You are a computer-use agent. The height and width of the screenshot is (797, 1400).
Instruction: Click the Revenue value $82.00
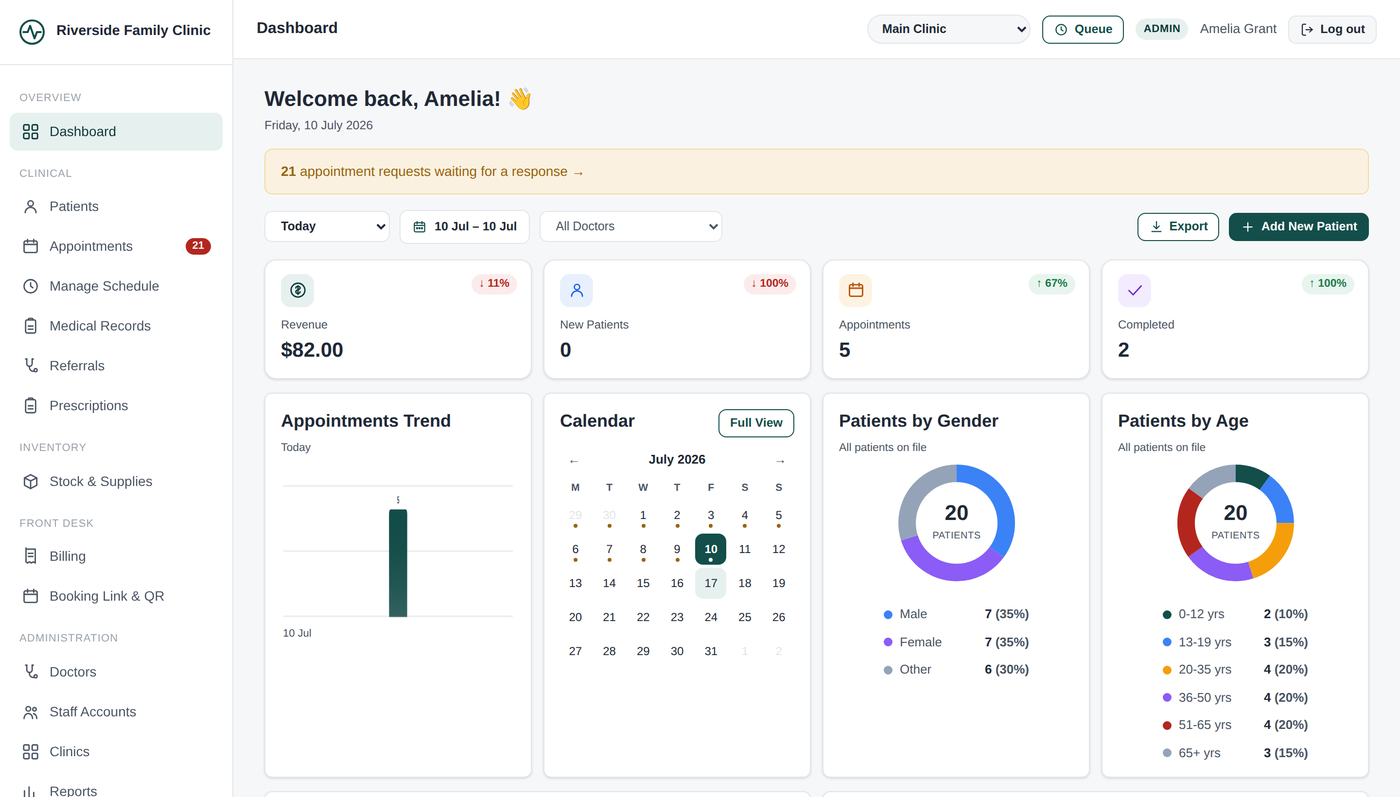[x=312, y=350]
